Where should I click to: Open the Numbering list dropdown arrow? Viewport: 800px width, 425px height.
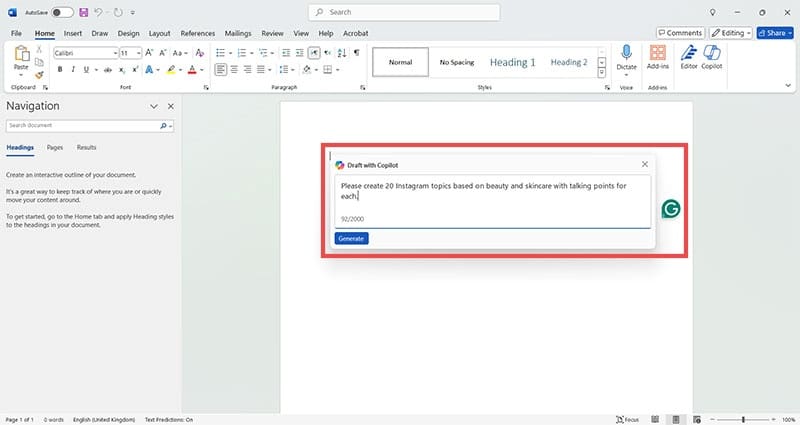pos(252,53)
